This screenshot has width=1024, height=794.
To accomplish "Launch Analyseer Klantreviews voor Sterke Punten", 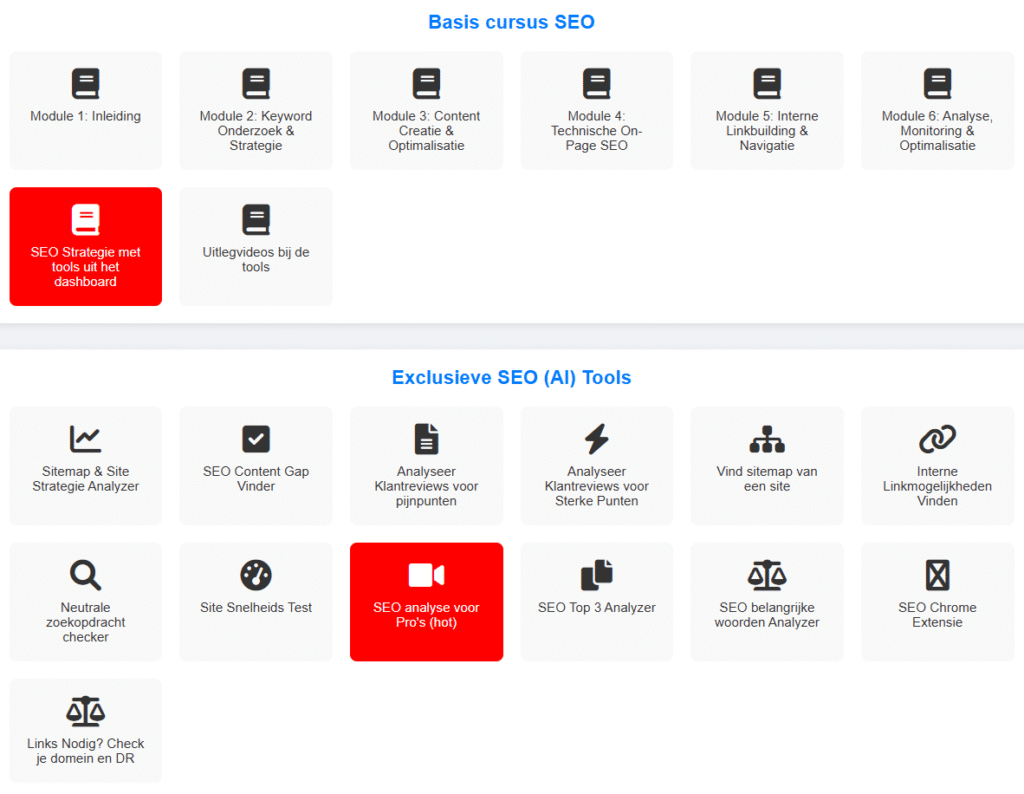I will (x=596, y=465).
